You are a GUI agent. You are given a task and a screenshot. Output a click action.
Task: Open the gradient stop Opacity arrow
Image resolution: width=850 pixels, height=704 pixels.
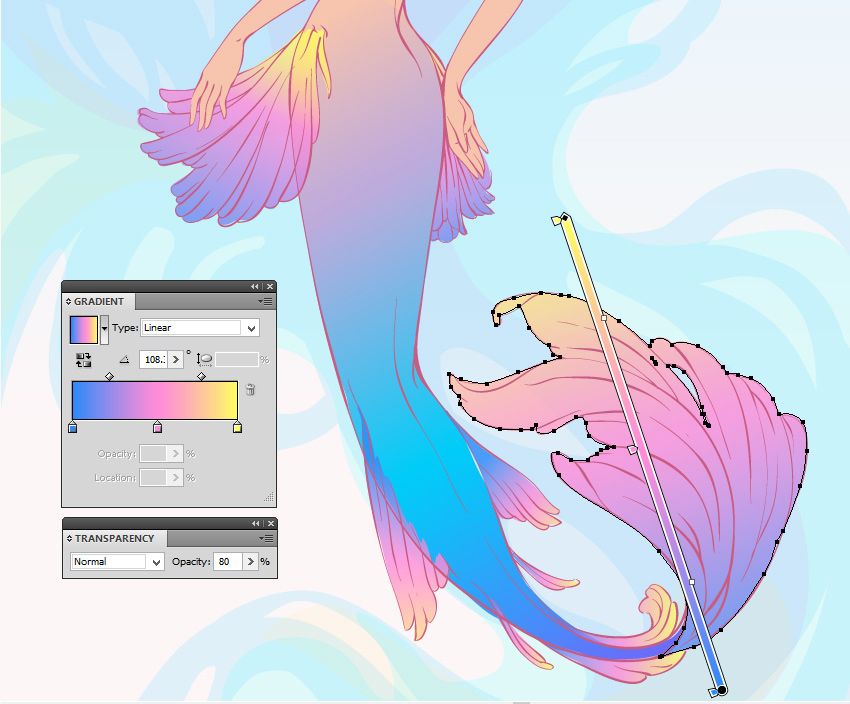175,454
